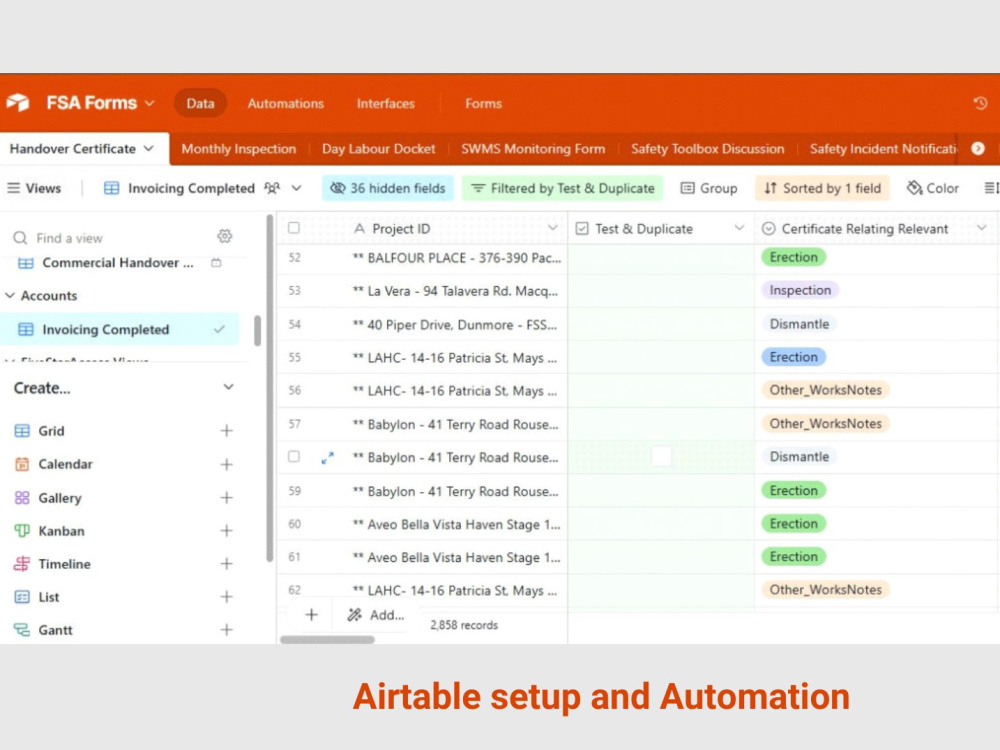
Task: Tick Test & Duplicate checkbox on hovered Babylon row
Action: click(661, 457)
